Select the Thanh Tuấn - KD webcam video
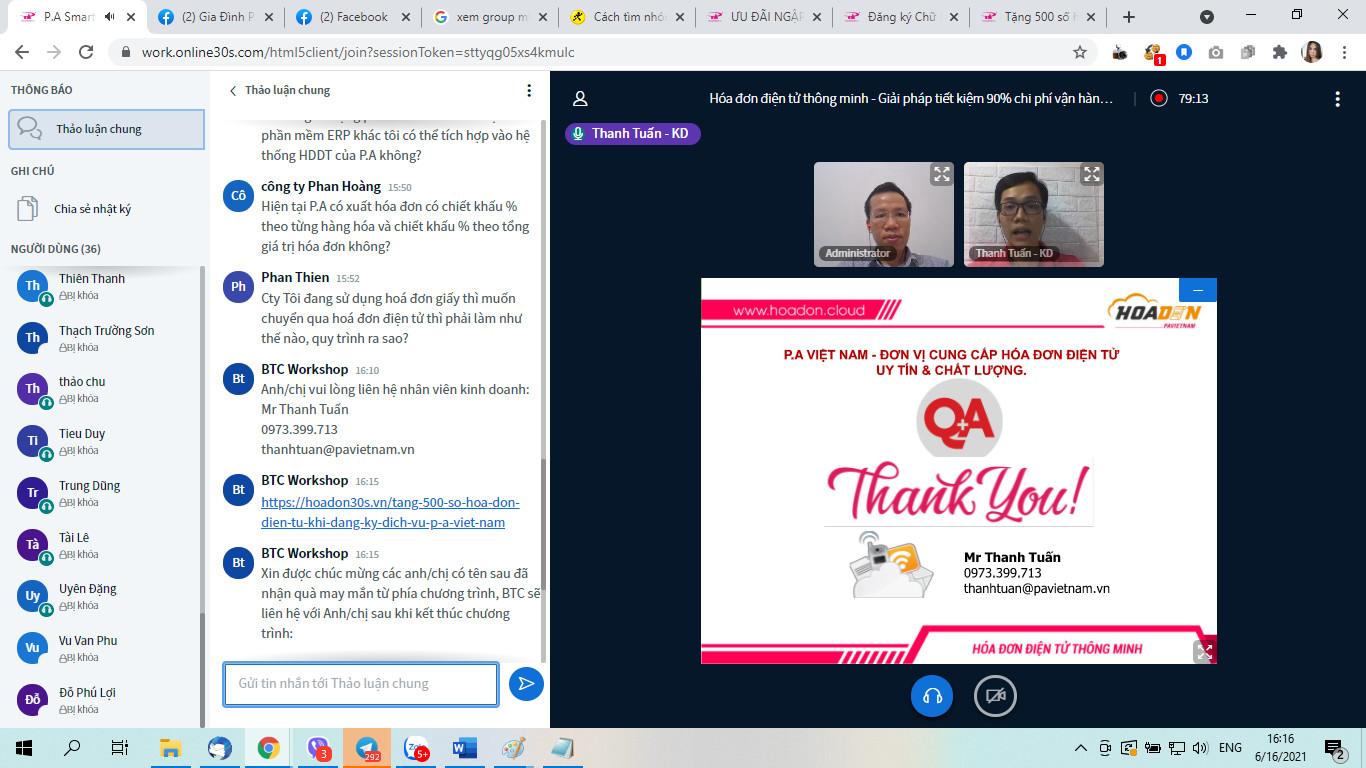Image resolution: width=1366 pixels, height=768 pixels. coord(1033,214)
